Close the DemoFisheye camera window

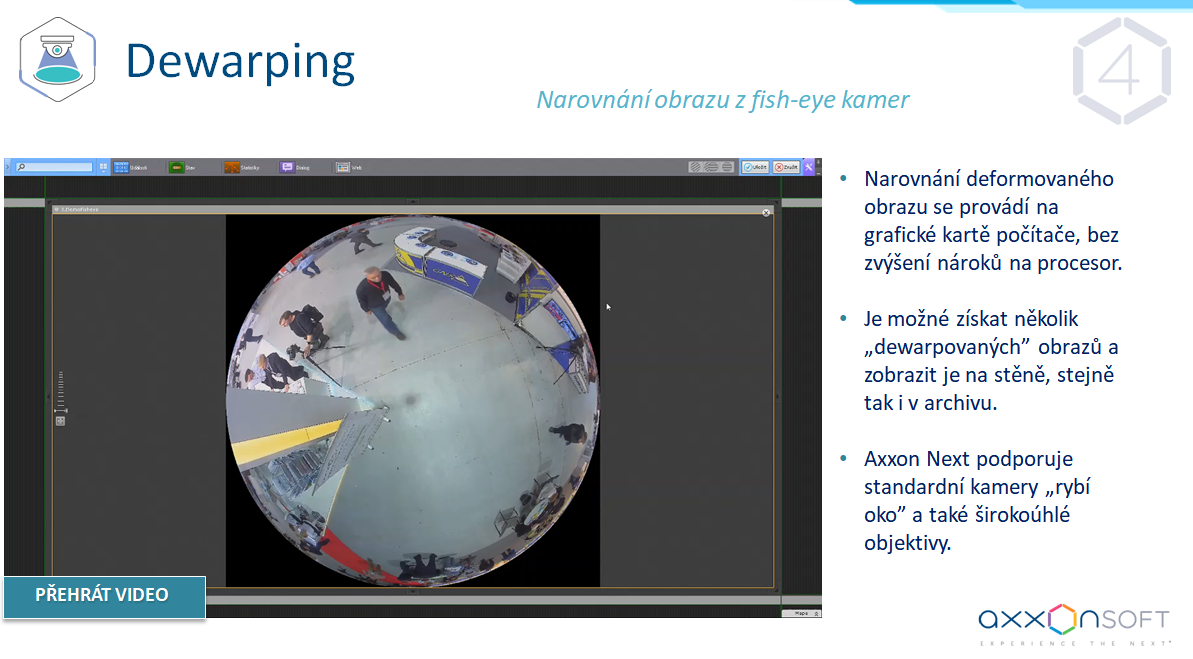[x=766, y=212]
